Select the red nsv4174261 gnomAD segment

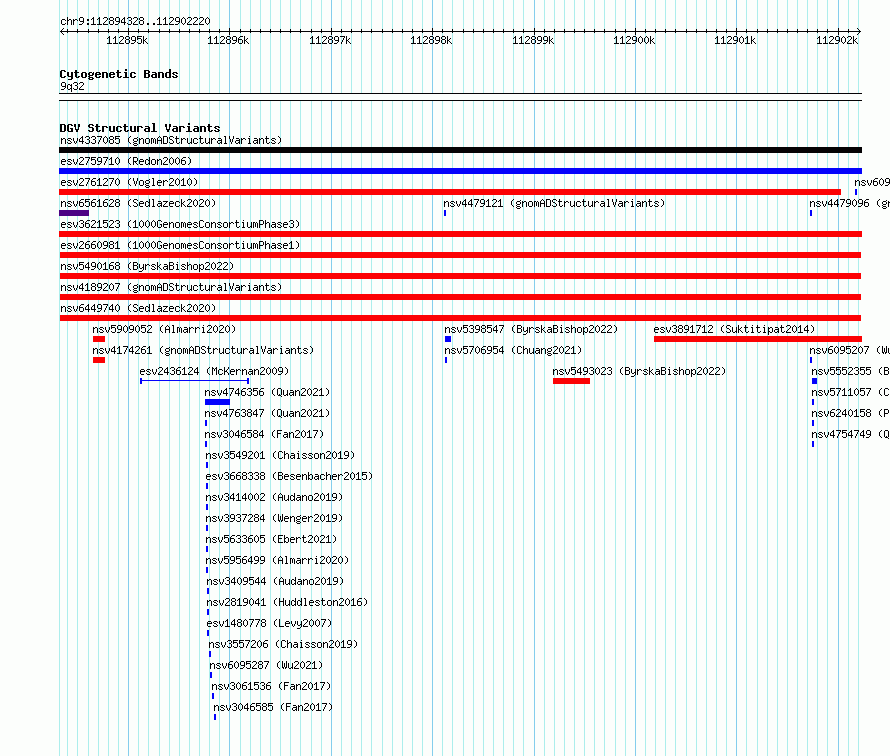click(99, 360)
